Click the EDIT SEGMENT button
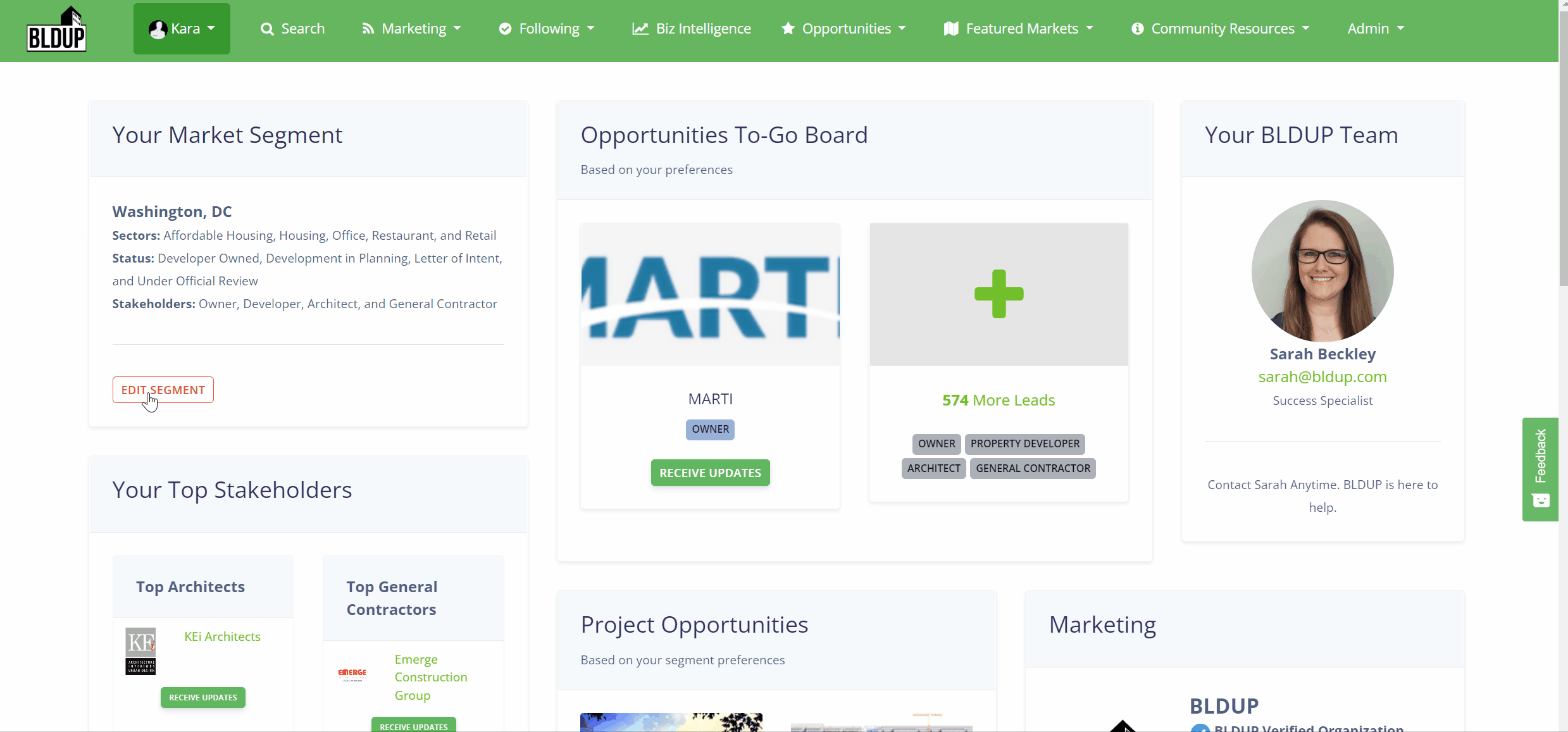The height and width of the screenshot is (732, 1568). coord(163,390)
